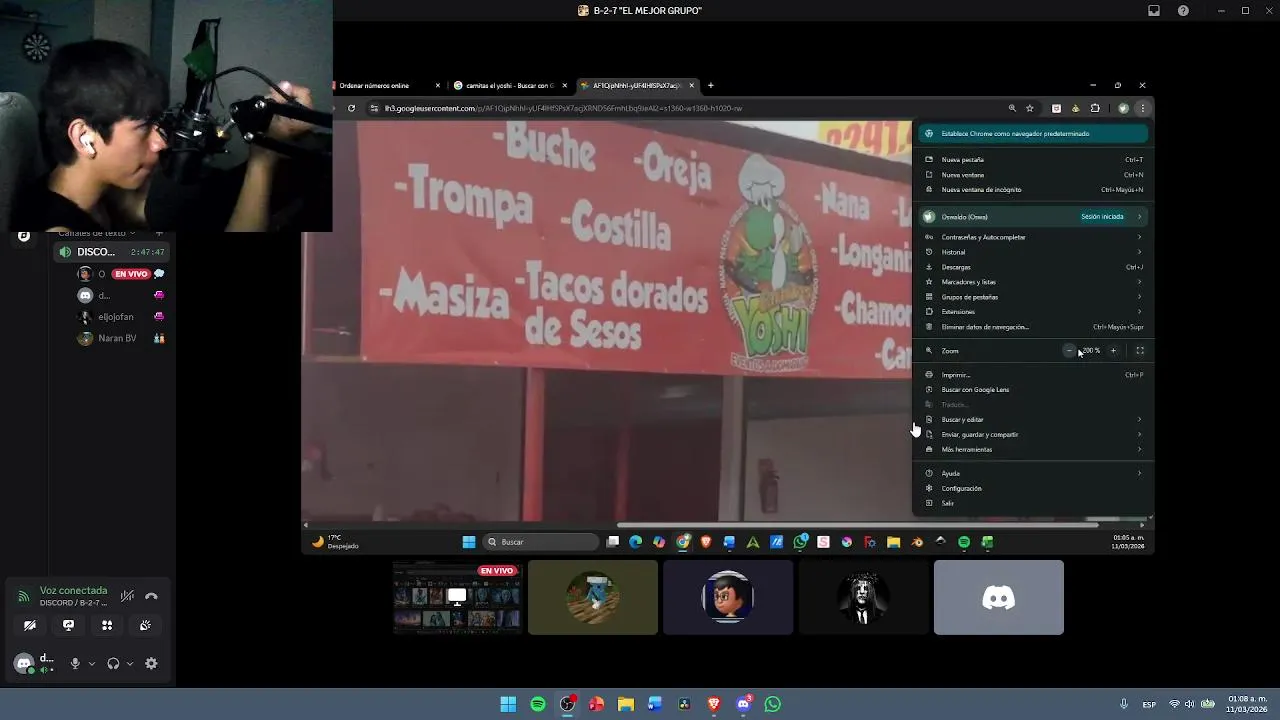Image resolution: width=1280 pixels, height=720 pixels.
Task: Open Discord activities launcher button
Action: point(107,625)
